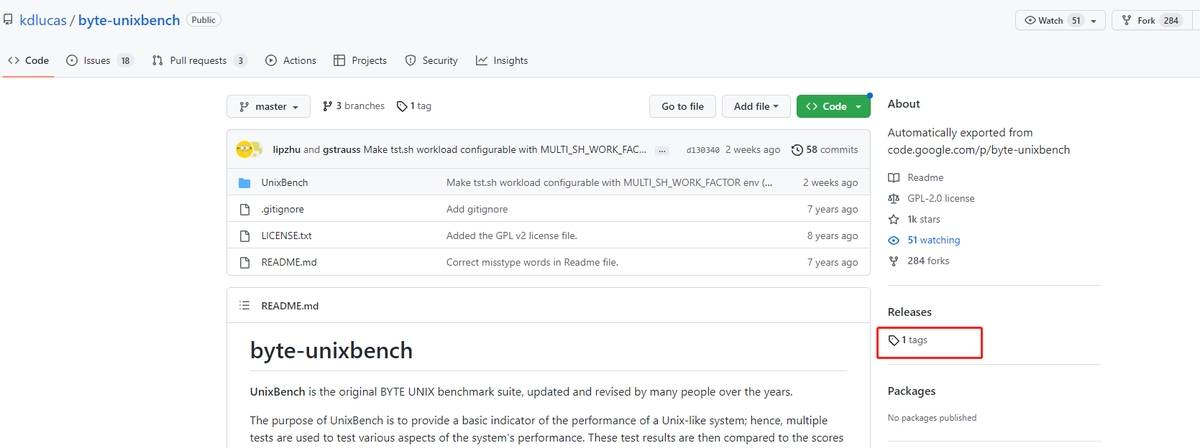Click the repository book icon
1200x448 pixels.
pos(8,20)
